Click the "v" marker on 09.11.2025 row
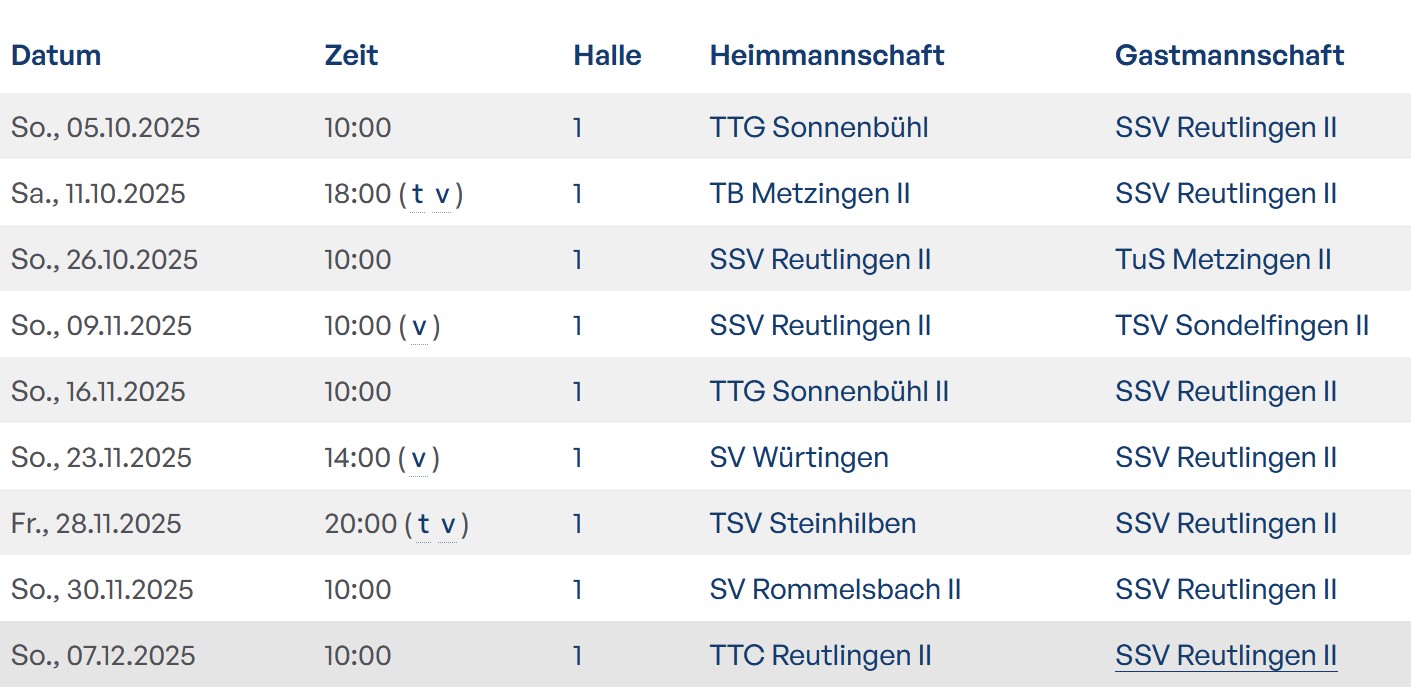The width and height of the screenshot is (1411, 689). pyautogui.click(x=419, y=326)
